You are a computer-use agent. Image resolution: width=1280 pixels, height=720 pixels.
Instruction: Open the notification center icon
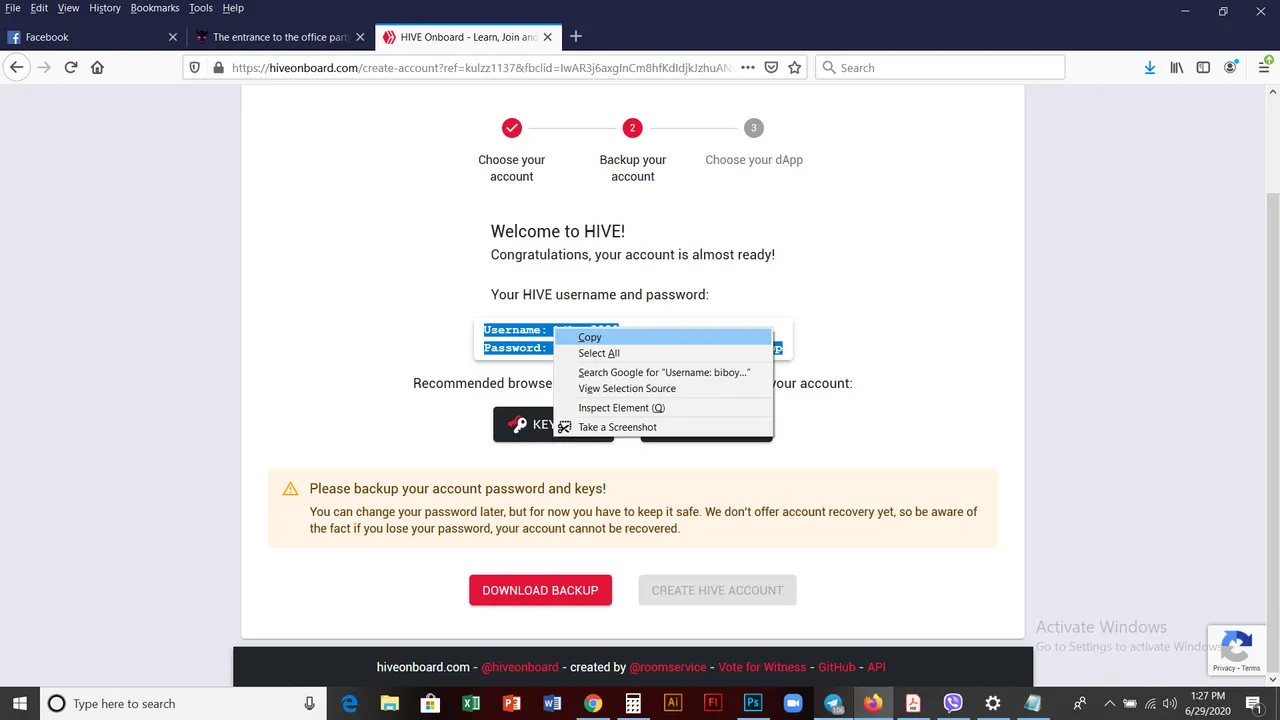(x=1253, y=703)
